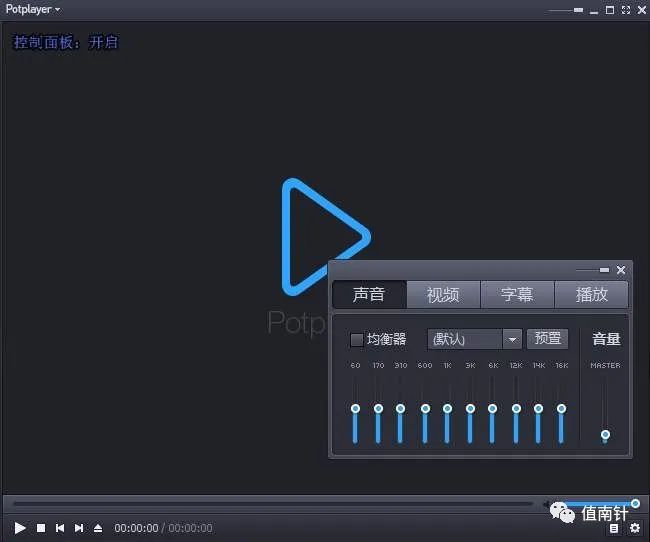Click the volume slider knob in the bottom bar
650x542 pixels.
click(635, 503)
